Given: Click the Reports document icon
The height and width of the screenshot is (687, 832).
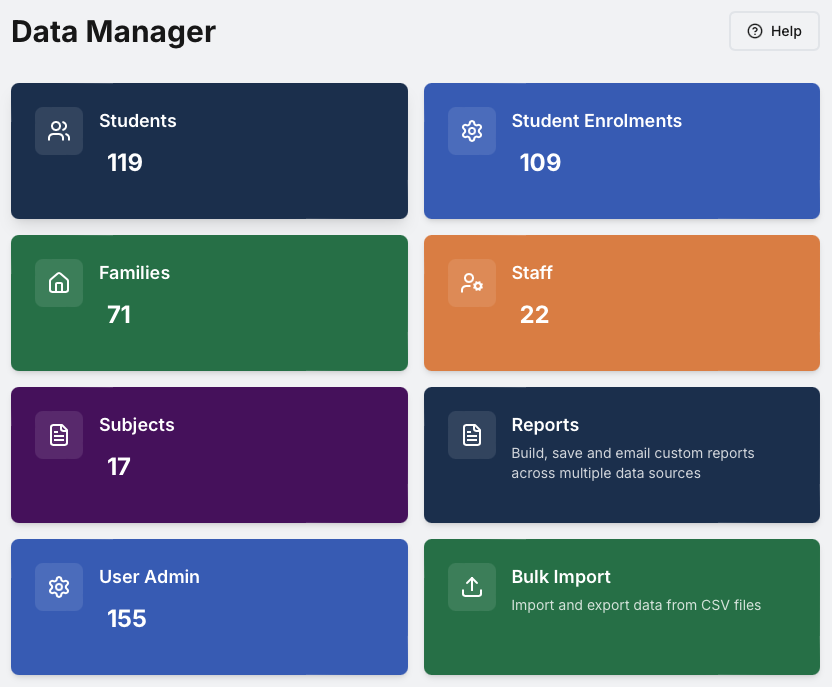Looking at the screenshot, I should click(x=472, y=435).
